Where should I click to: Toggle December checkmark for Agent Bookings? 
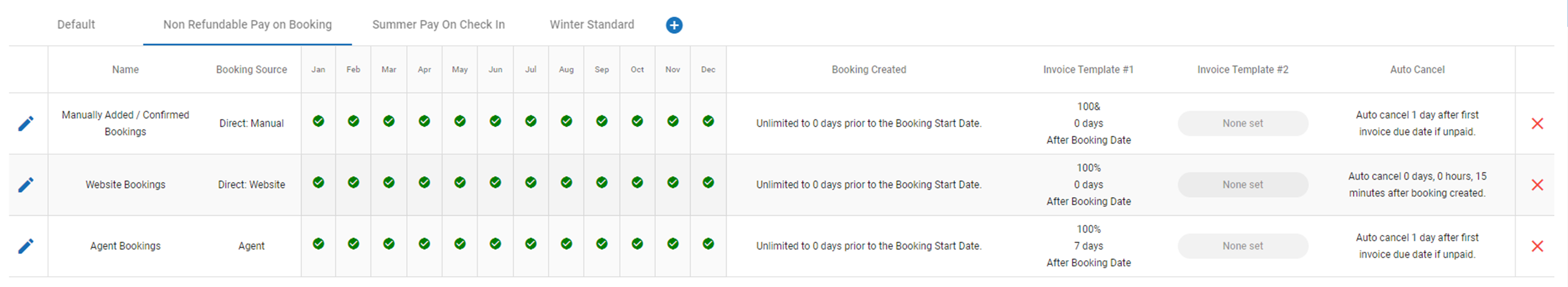[708, 244]
